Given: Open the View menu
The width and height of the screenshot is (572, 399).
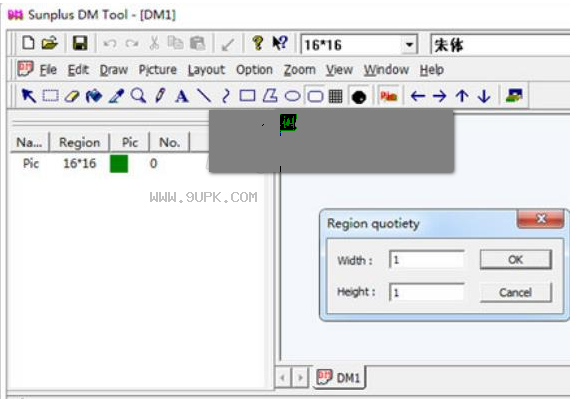Looking at the screenshot, I should point(339,69).
